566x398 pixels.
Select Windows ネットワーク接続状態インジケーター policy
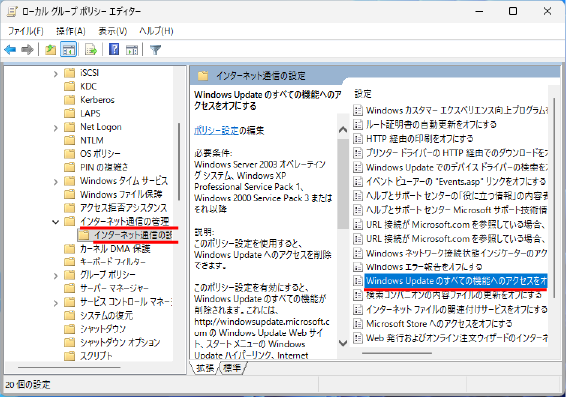pyautogui.click(x=457, y=253)
